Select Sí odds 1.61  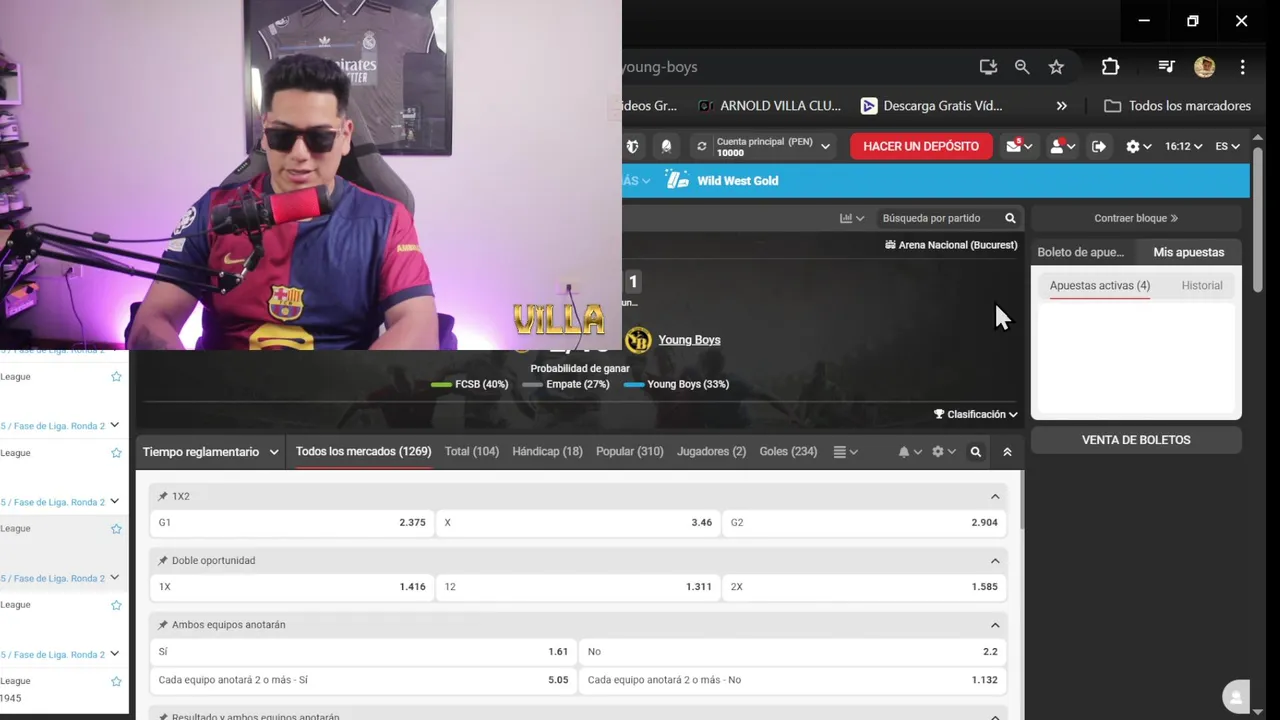[x=363, y=651]
